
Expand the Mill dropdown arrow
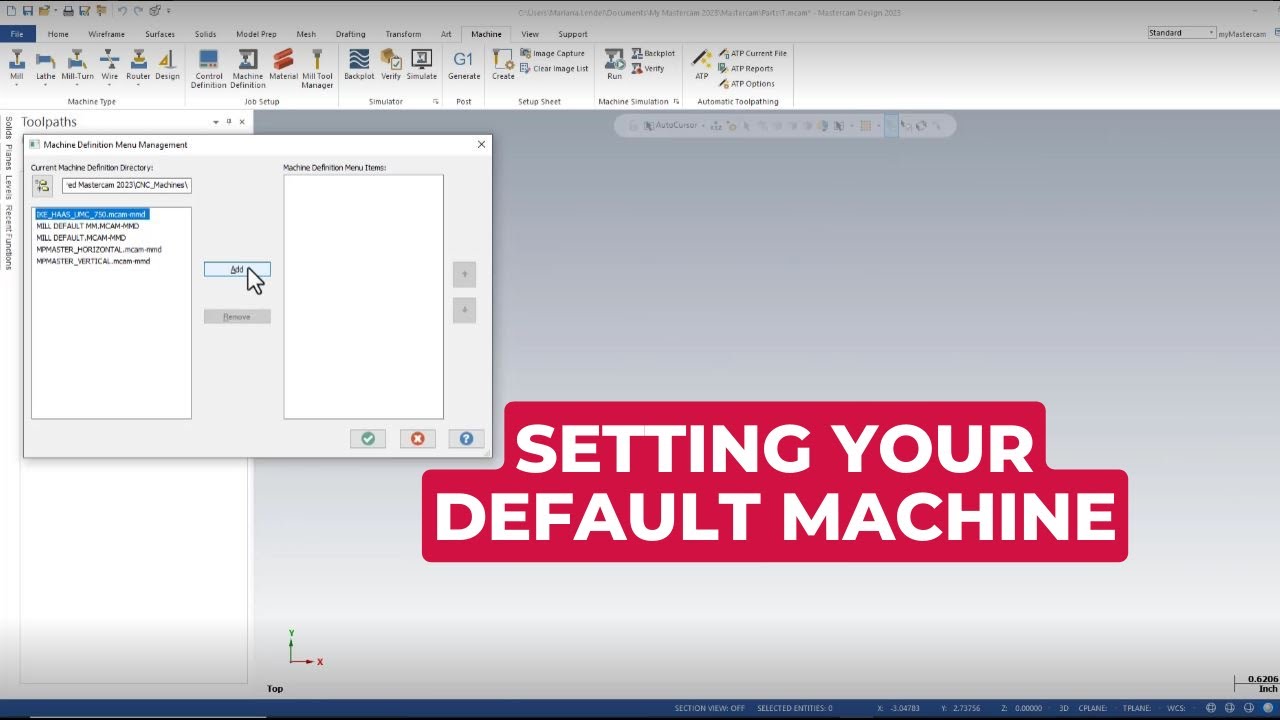[x=16, y=85]
